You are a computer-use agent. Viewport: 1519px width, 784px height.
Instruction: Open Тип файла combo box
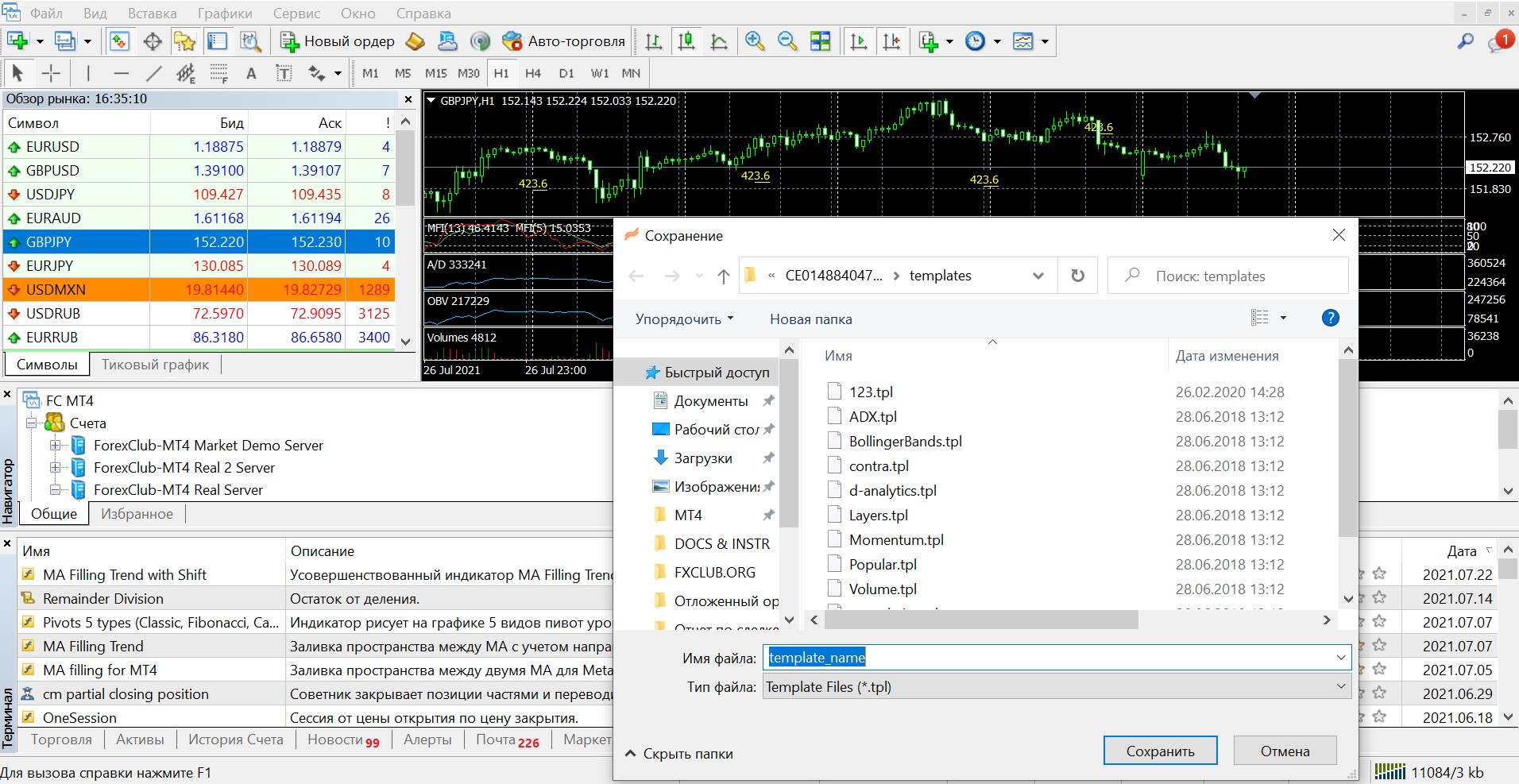[1057, 687]
